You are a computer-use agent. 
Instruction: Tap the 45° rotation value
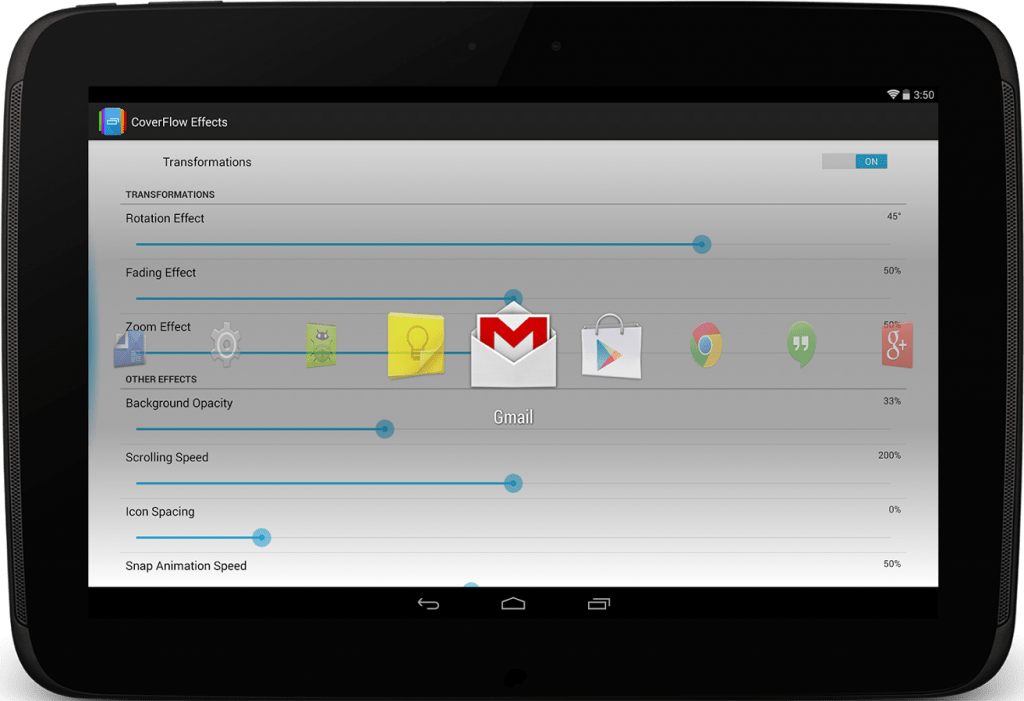pyautogui.click(x=893, y=216)
